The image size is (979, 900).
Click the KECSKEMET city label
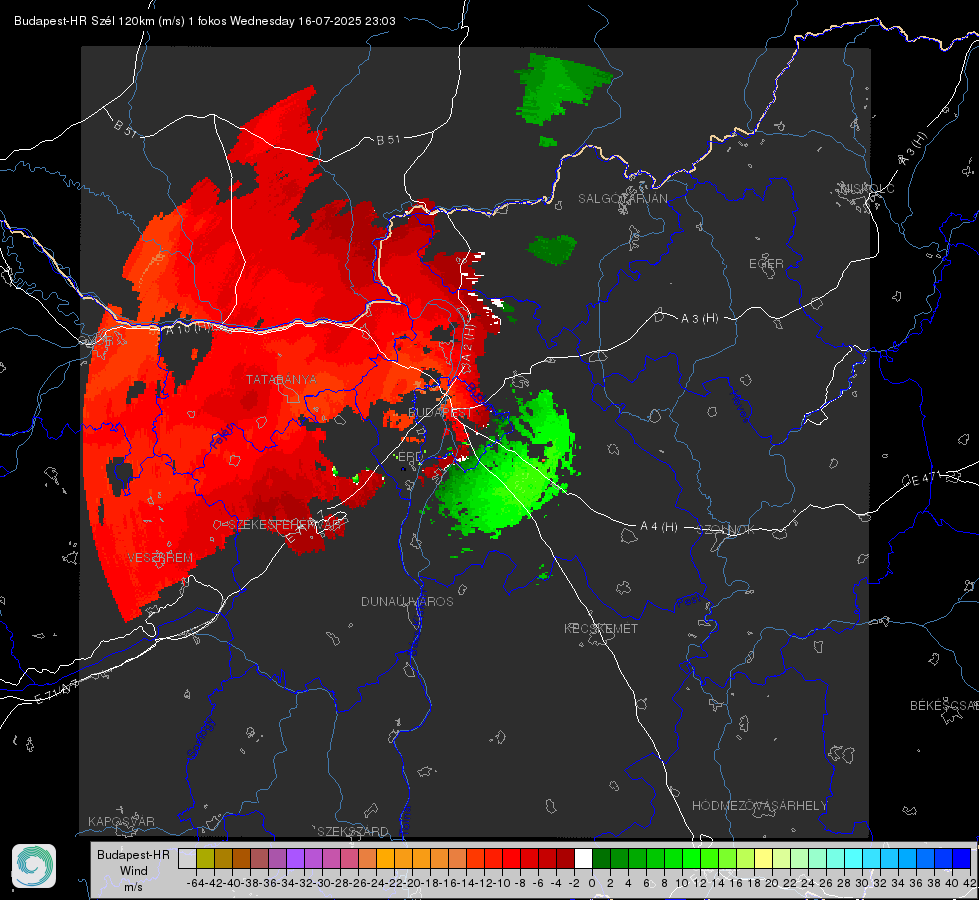click(x=601, y=628)
